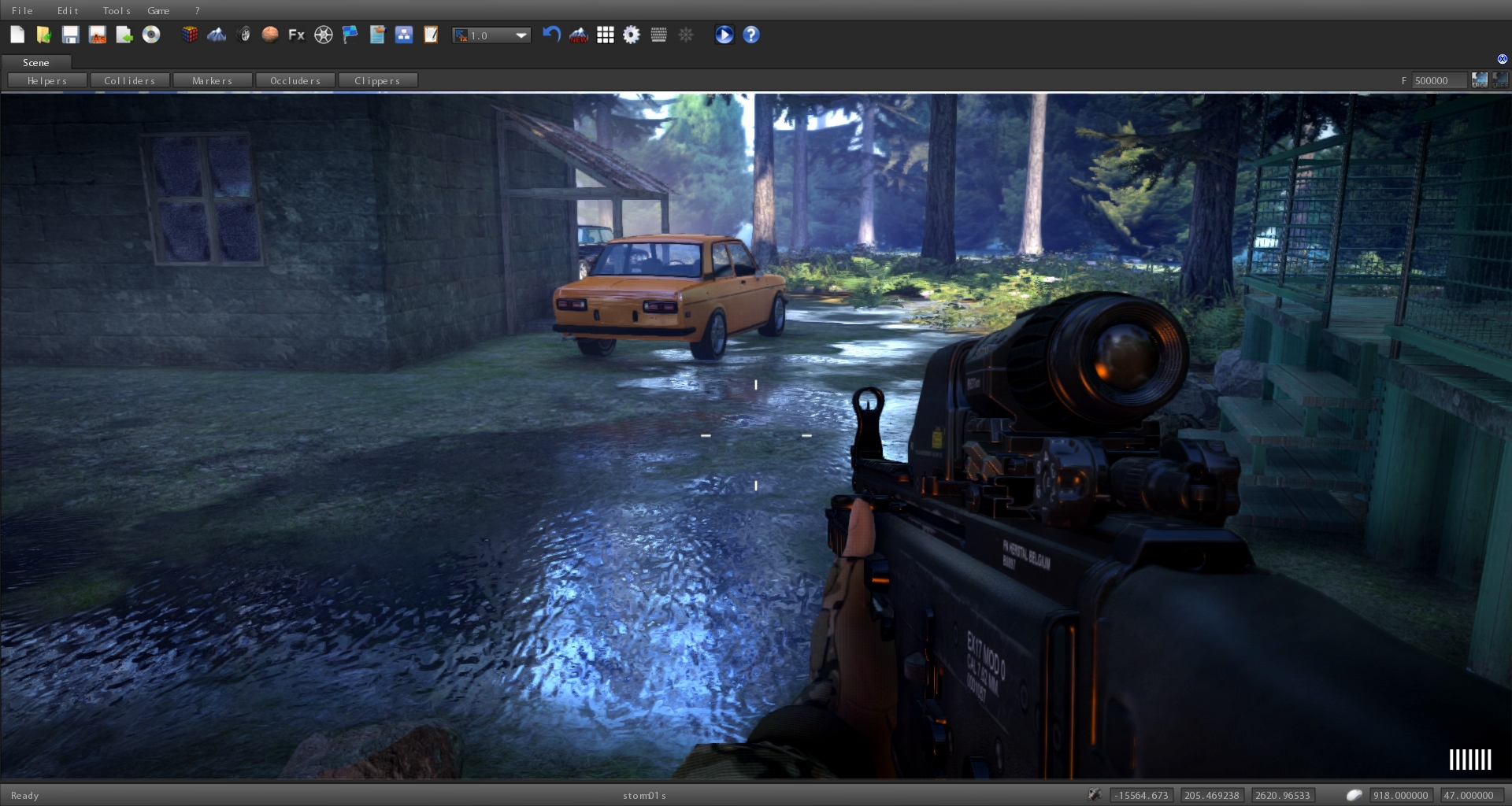Open the Fx effects editor
This screenshot has height=806, width=1512.
coord(296,35)
